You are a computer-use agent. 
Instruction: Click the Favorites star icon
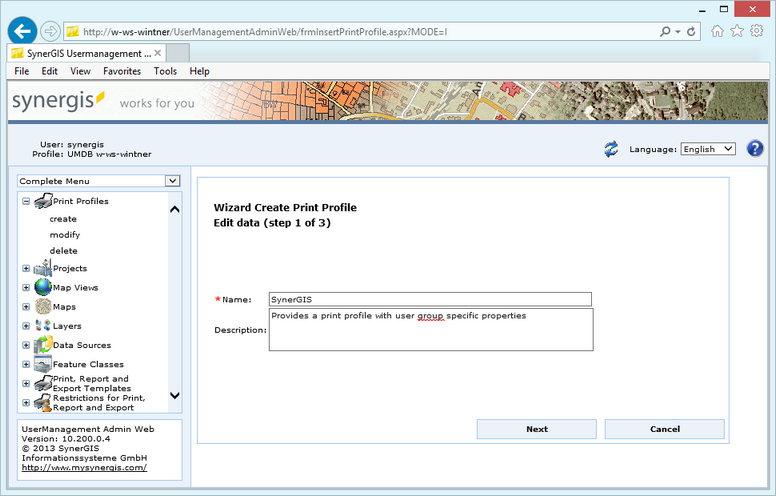pyautogui.click(x=737, y=31)
